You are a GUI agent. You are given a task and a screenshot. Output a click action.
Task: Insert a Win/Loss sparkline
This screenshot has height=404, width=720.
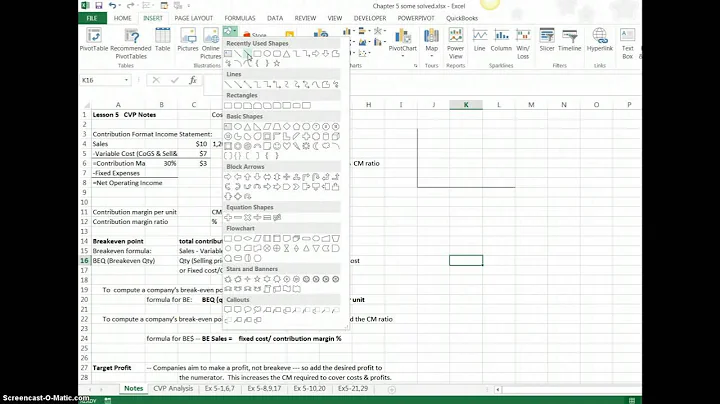tap(523, 44)
